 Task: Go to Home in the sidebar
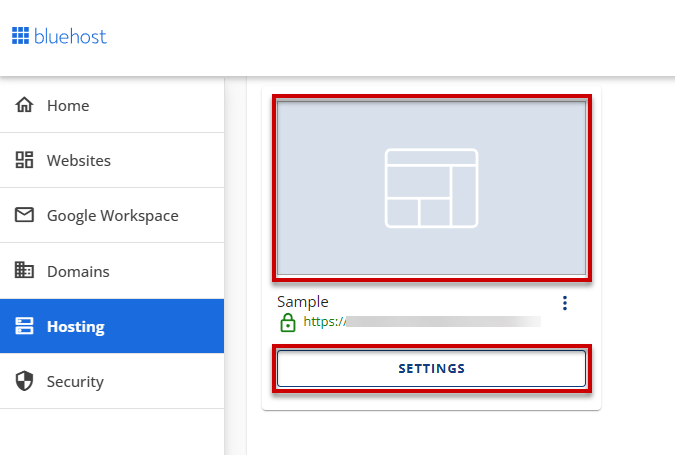point(112,105)
